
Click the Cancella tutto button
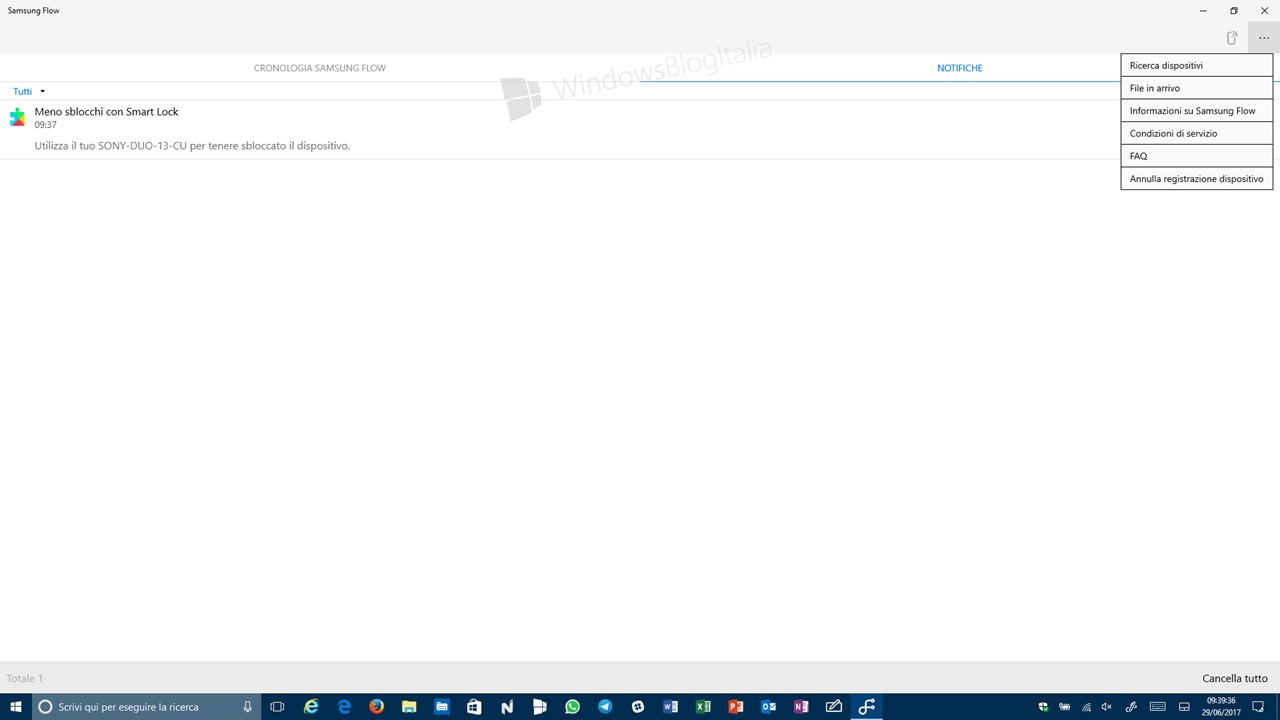(1235, 678)
